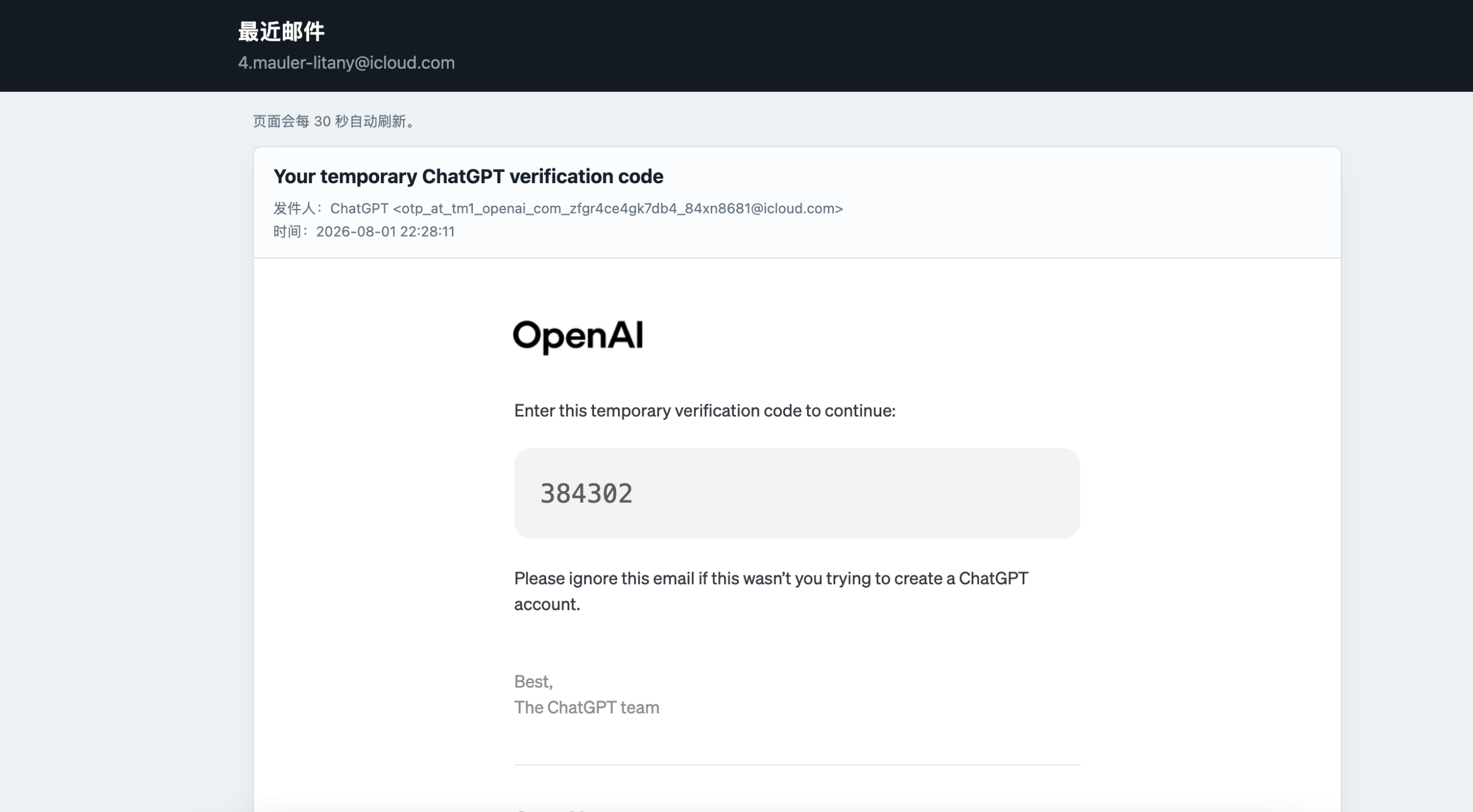This screenshot has width=1473, height=812.
Task: Open the email titled Your temporary ChatGPT verification code
Action: click(468, 176)
